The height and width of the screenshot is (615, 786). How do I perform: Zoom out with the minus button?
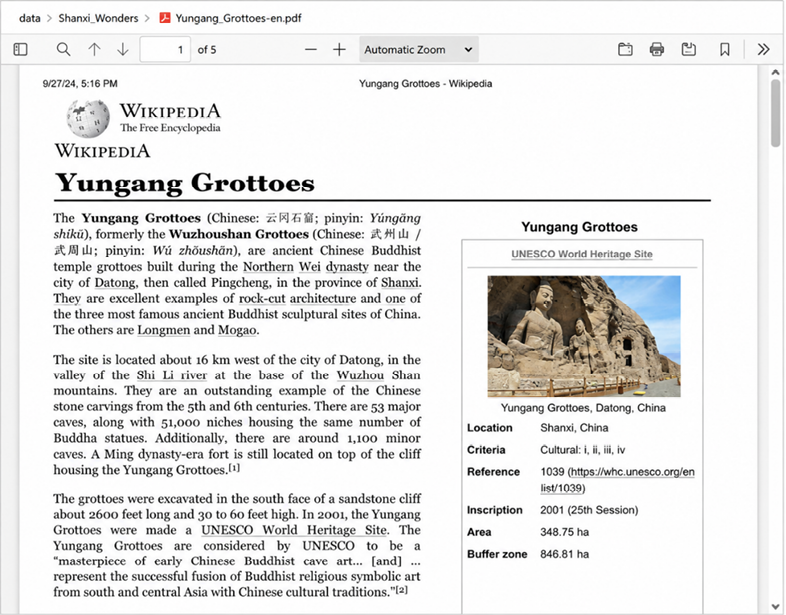click(x=311, y=50)
